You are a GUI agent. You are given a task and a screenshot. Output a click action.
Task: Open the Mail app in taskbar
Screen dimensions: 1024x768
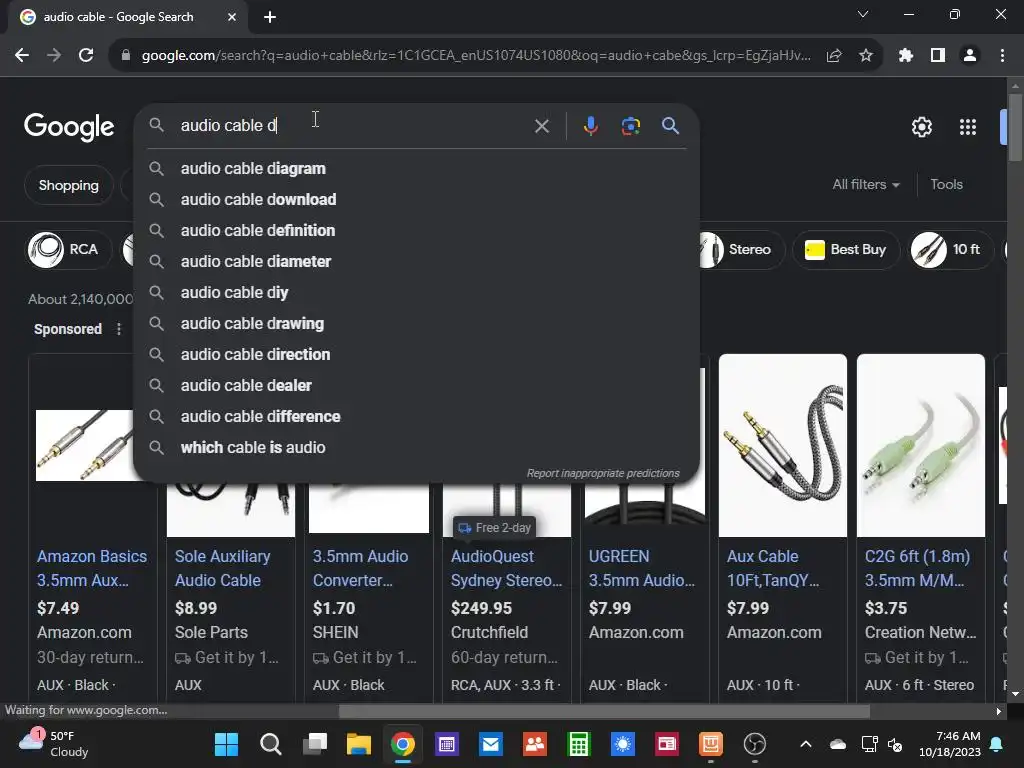[490, 744]
